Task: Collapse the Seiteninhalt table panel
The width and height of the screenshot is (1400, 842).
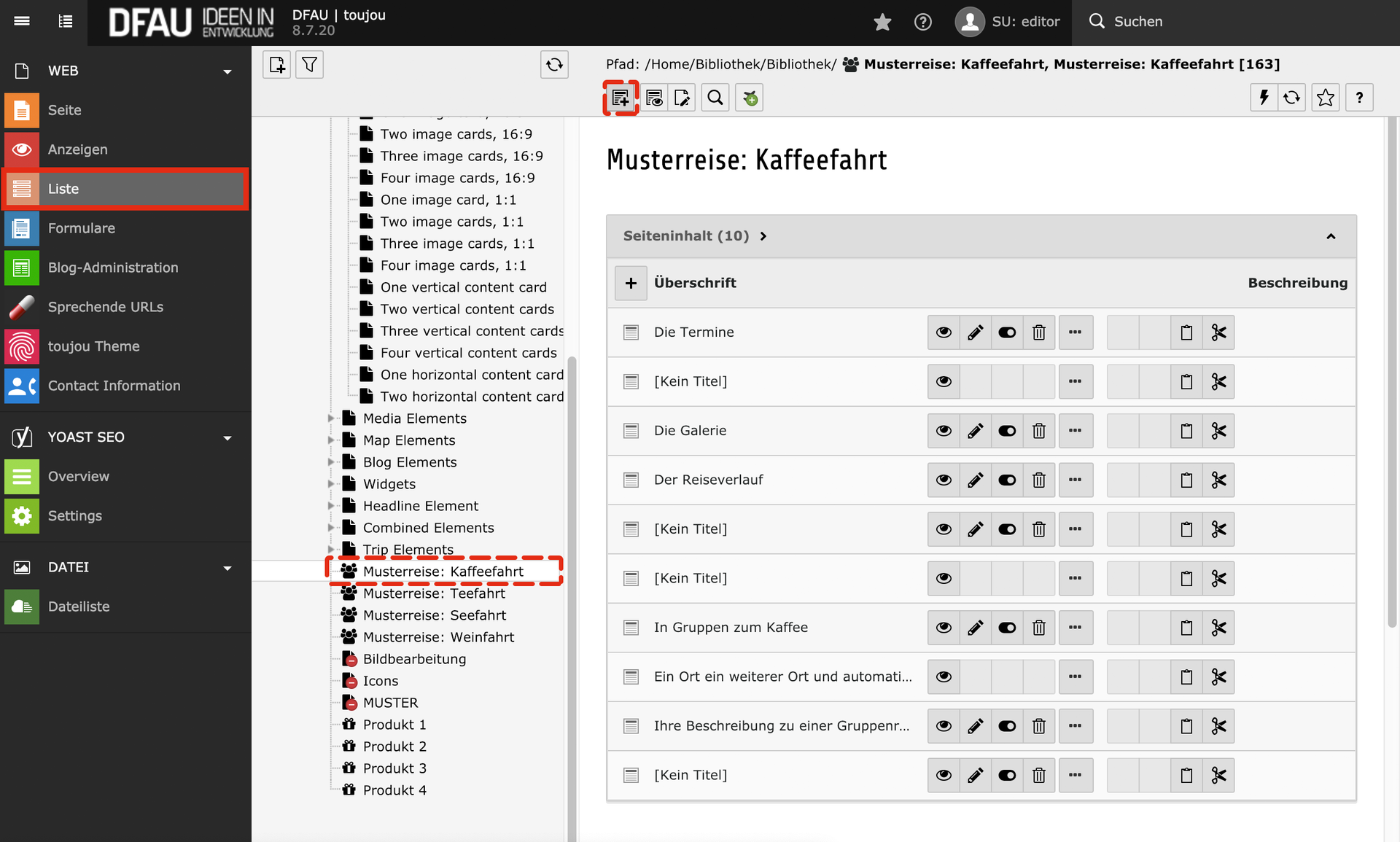Action: [x=1331, y=236]
